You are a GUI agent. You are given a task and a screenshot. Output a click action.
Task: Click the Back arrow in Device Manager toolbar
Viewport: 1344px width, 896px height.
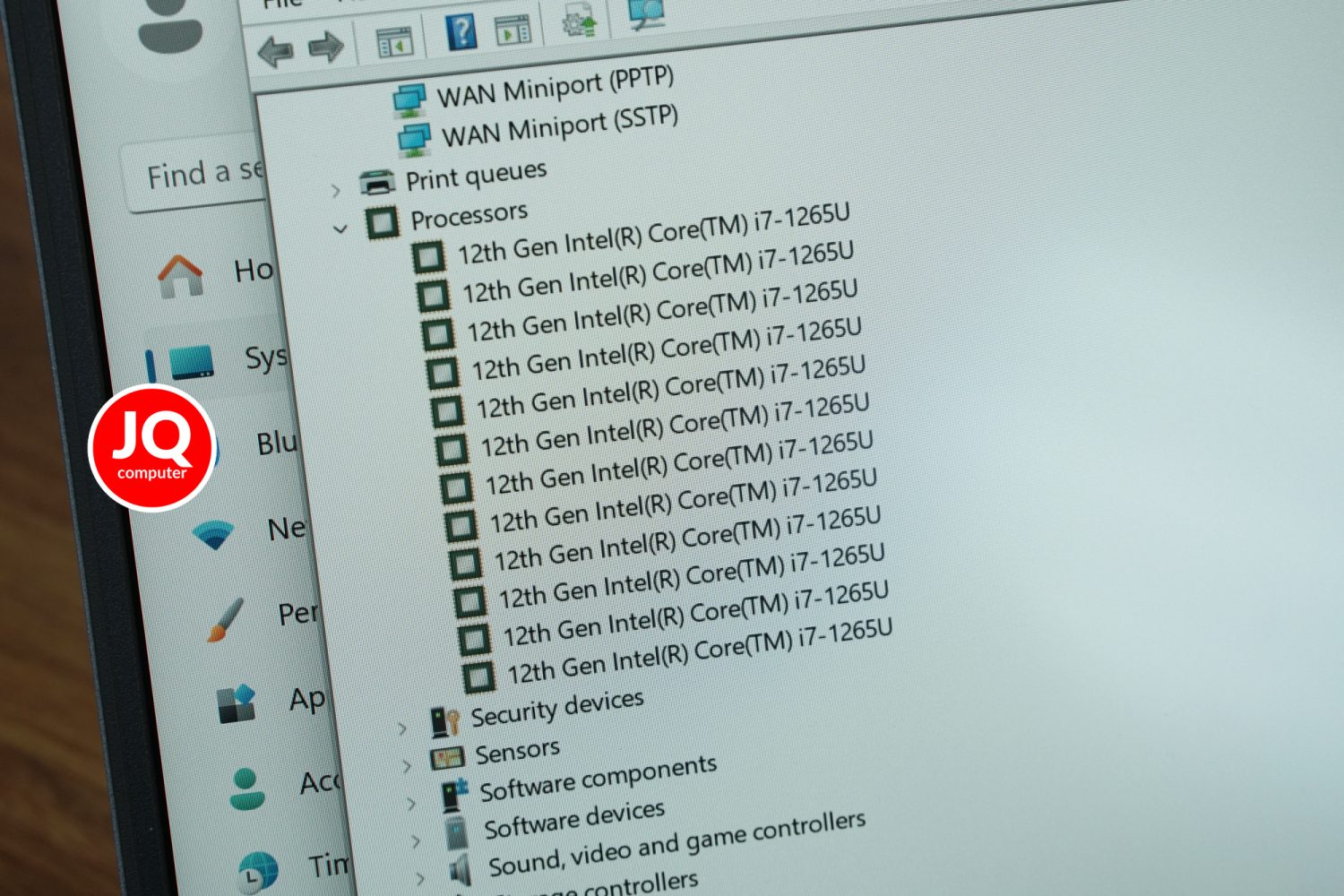(275, 51)
